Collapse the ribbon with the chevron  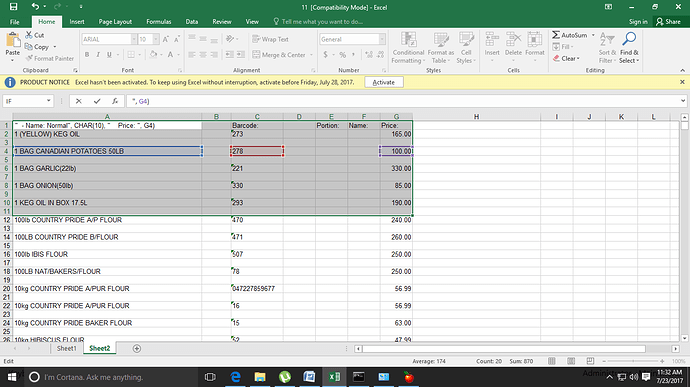click(683, 70)
